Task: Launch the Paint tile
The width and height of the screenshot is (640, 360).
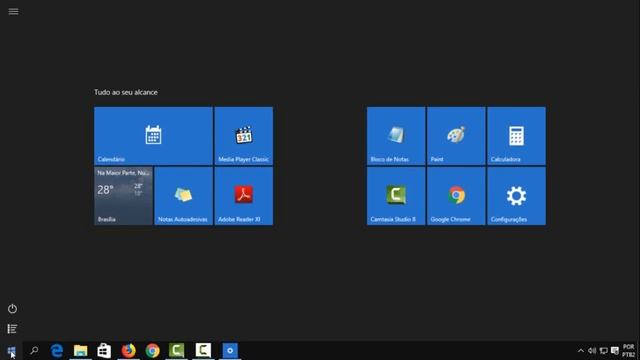Action: click(x=456, y=136)
